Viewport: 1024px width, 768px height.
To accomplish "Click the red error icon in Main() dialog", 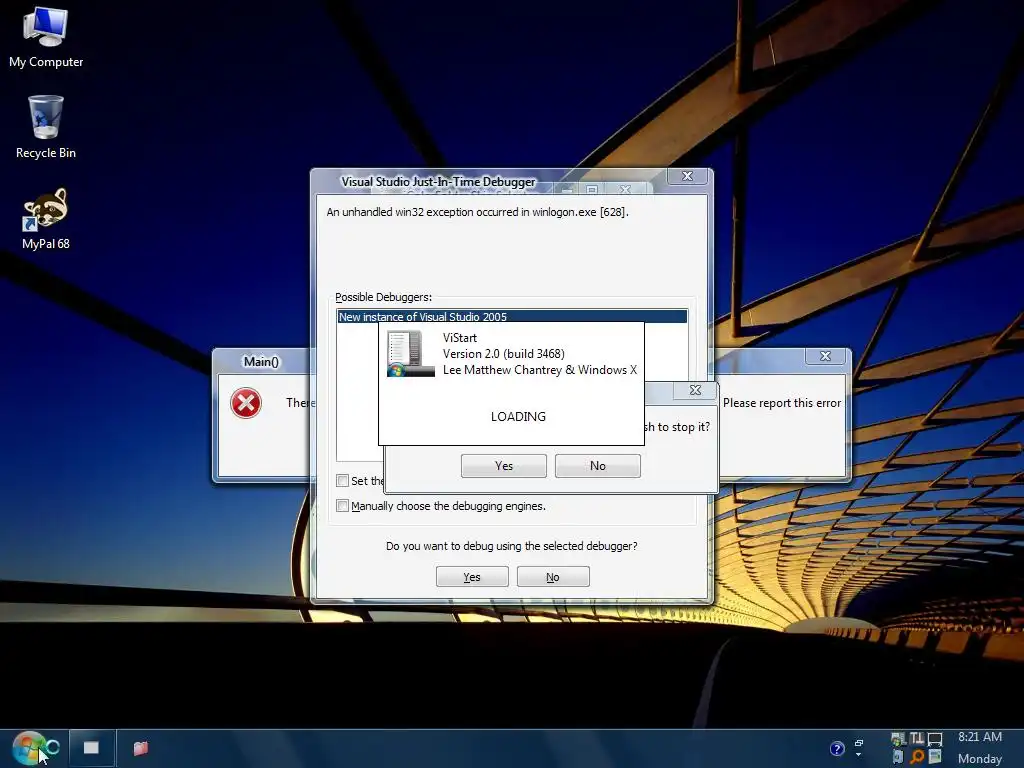I will tap(246, 403).
